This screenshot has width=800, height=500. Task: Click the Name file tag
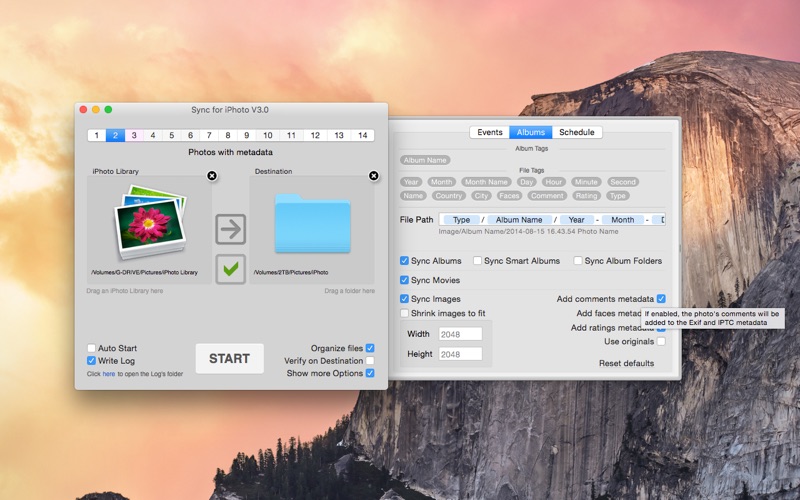(413, 195)
